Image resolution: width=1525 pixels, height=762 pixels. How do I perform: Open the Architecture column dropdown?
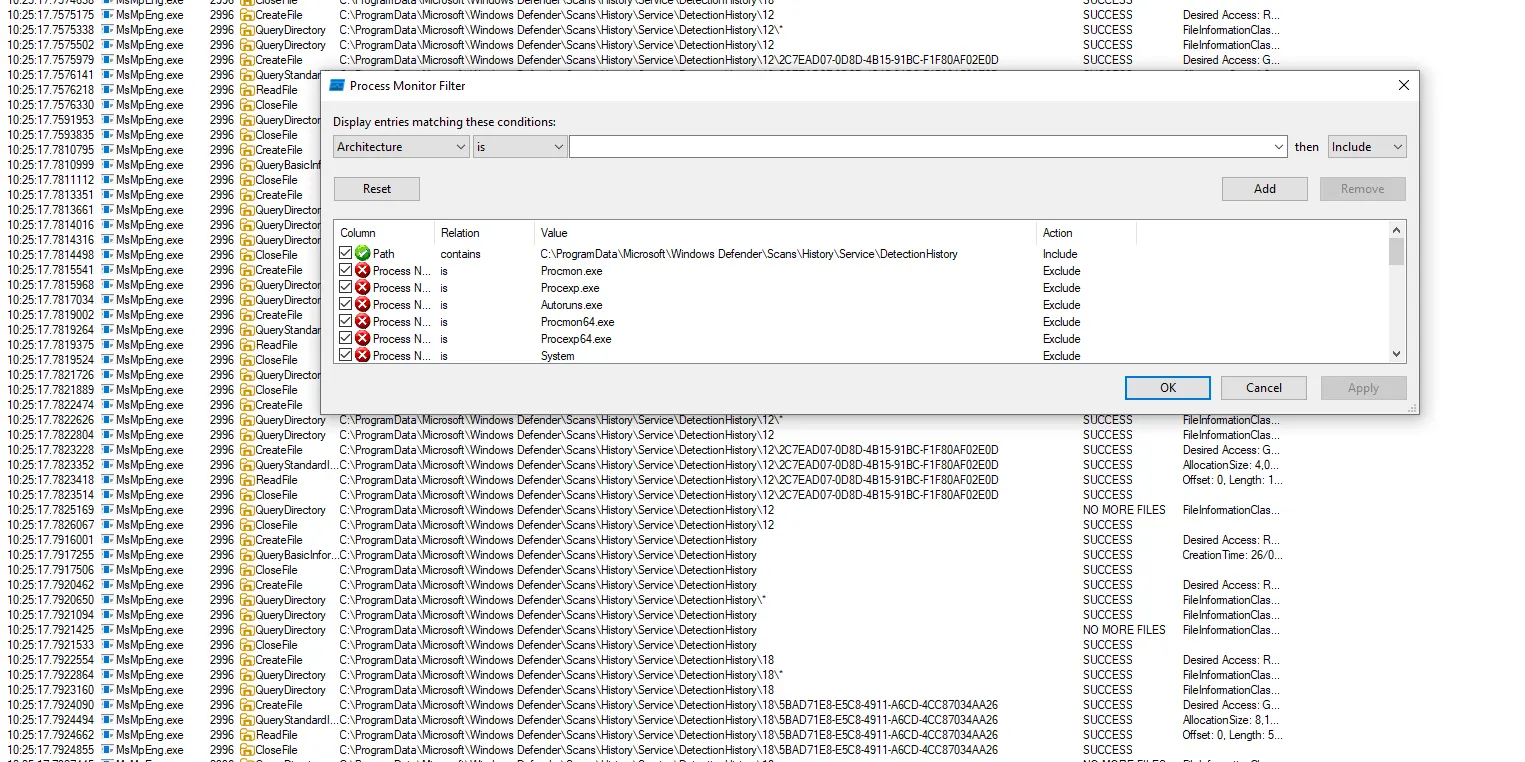(x=401, y=147)
